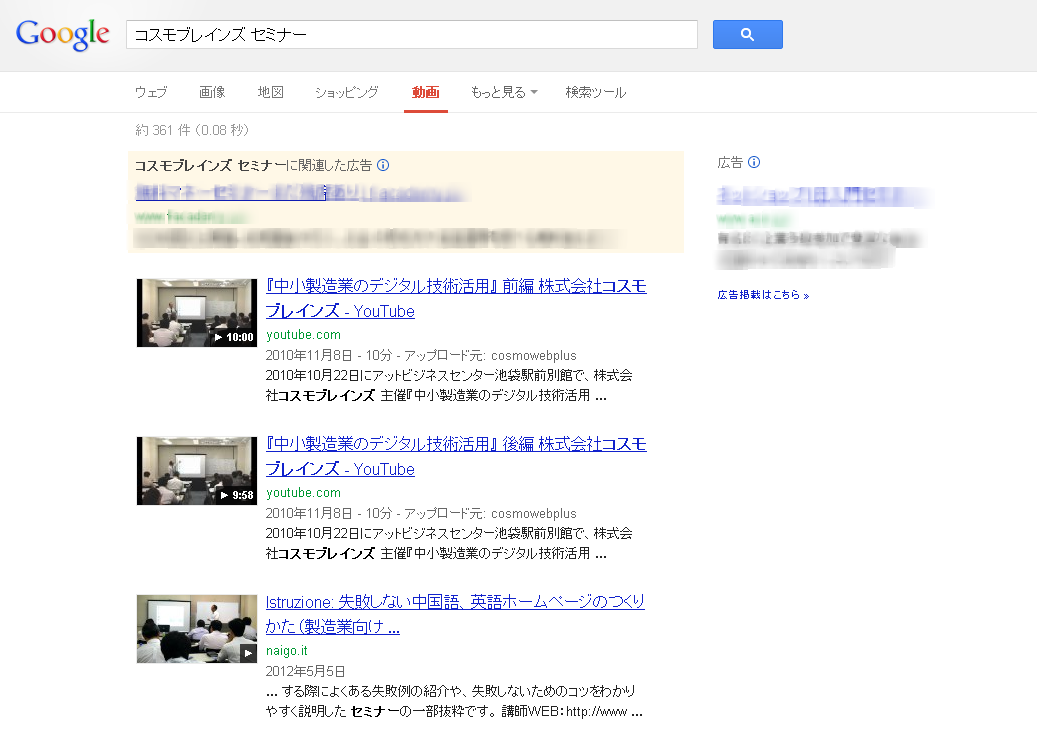This screenshot has height=734, width=1037.
Task: Click the naigo.it URL text
Action: click(x=286, y=651)
